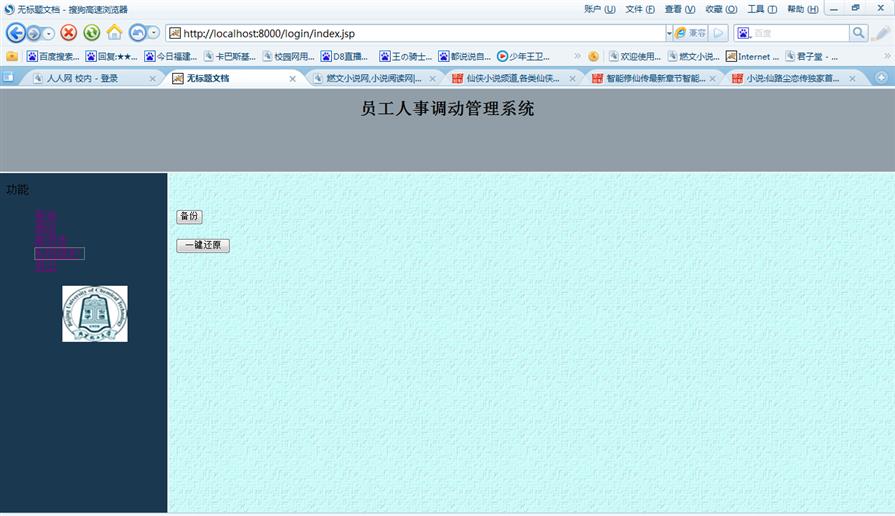The height and width of the screenshot is (516, 895).
Task: Click the boxed sidebar link under 功能
Action: (x=59, y=253)
